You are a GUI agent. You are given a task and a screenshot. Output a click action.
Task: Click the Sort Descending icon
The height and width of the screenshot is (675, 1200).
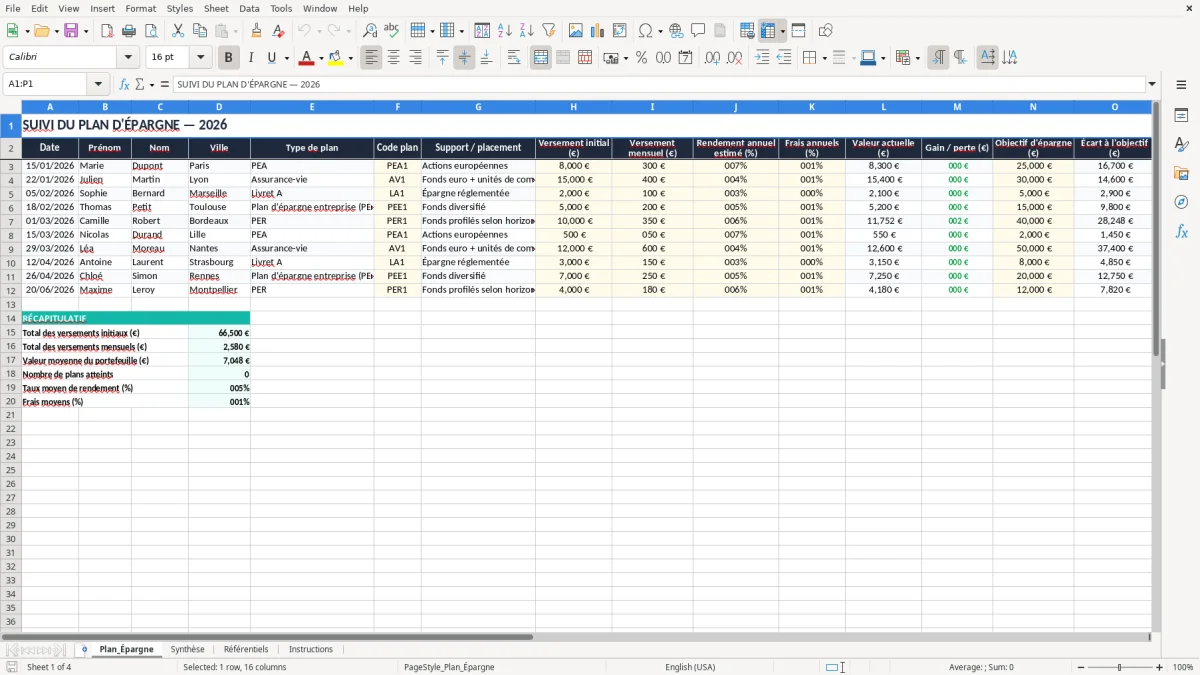527,31
